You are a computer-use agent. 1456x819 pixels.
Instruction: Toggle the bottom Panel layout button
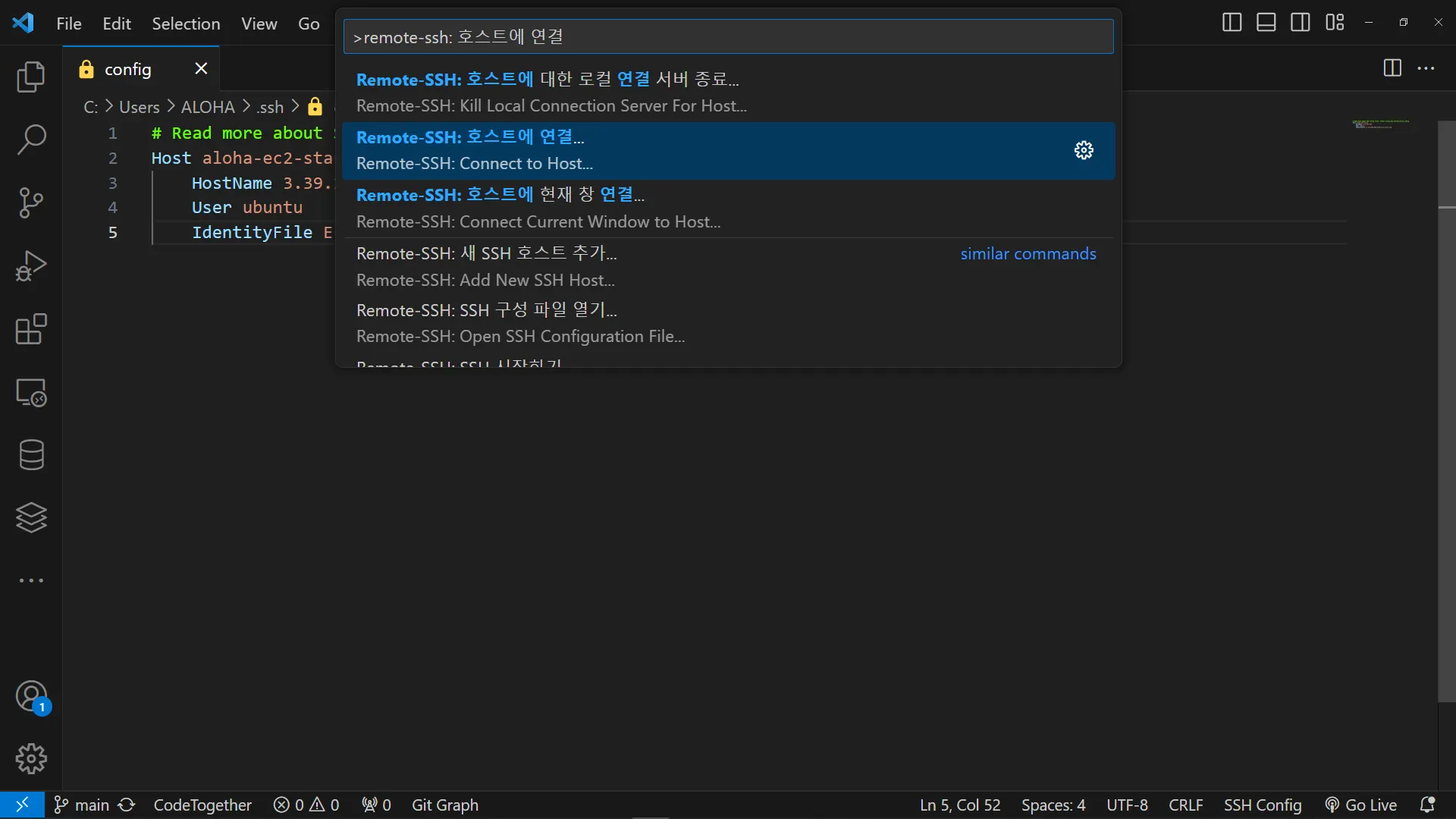tap(1266, 23)
